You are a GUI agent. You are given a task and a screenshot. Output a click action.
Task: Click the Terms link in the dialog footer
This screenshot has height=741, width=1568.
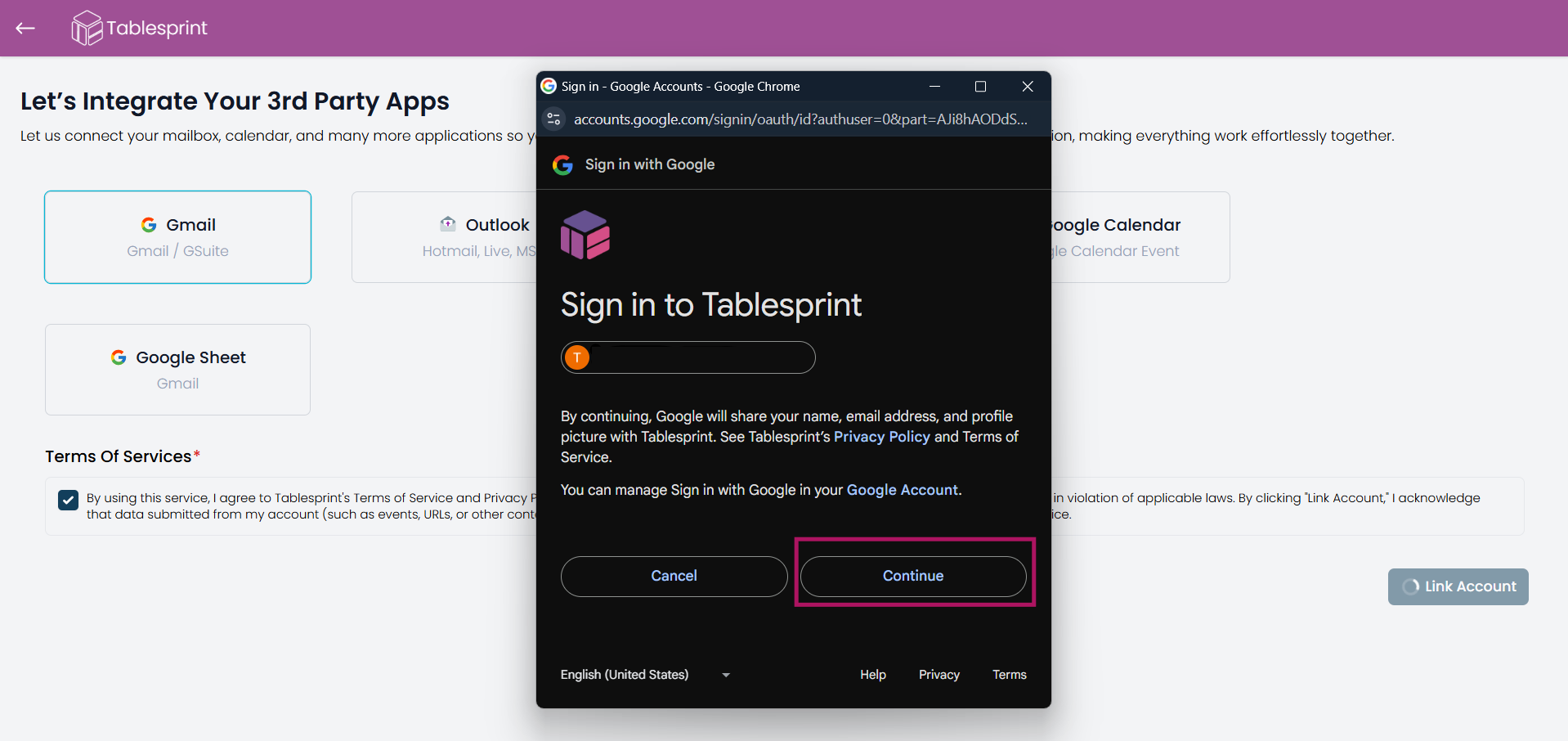pos(1009,675)
